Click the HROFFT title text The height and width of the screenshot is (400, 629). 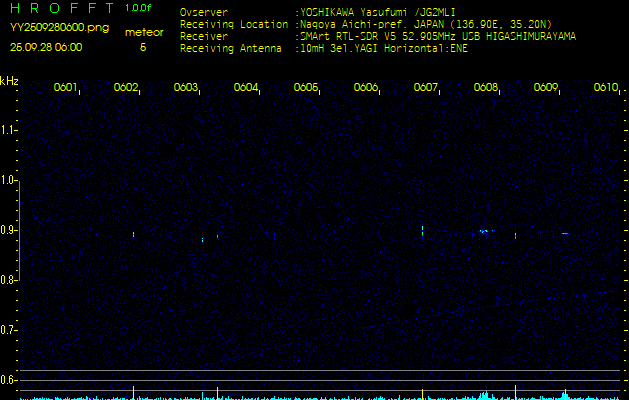click(62, 8)
